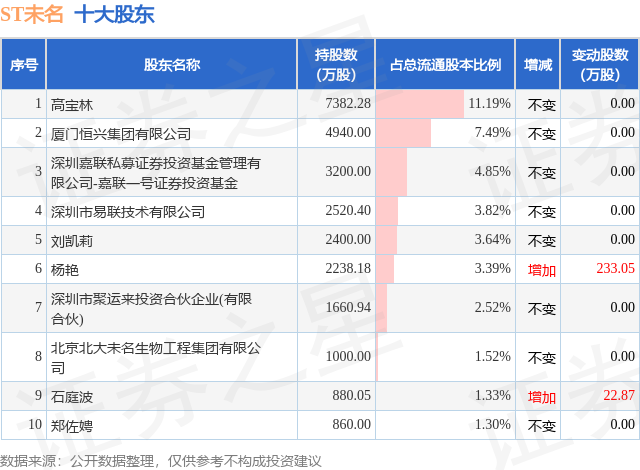Click the 0.00 change value in 郑佐娉 row
This screenshot has height=470, width=640.
point(622,424)
